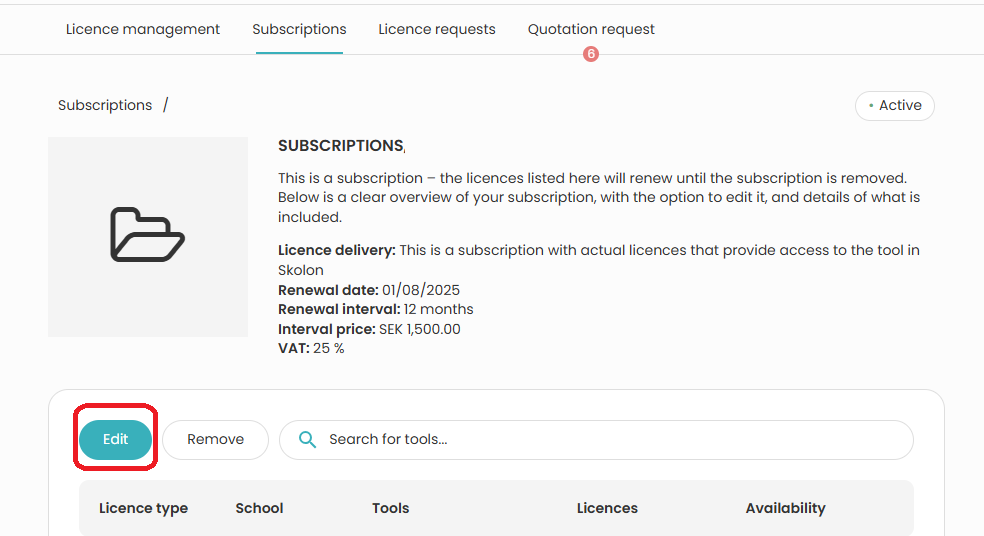Click the School column header
This screenshot has width=984, height=536.
click(x=259, y=508)
